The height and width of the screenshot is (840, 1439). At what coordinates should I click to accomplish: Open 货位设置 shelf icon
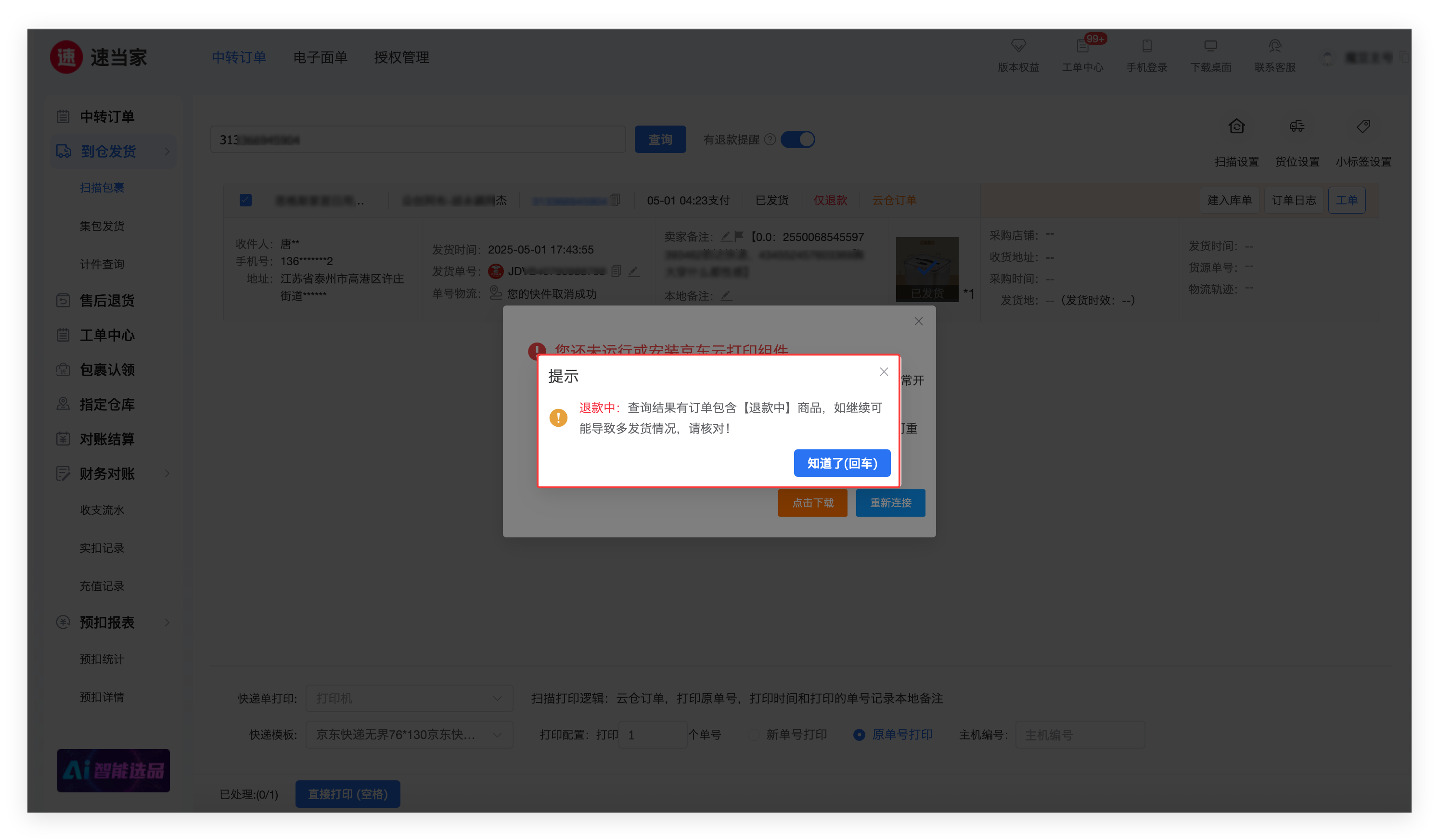pos(1297,126)
